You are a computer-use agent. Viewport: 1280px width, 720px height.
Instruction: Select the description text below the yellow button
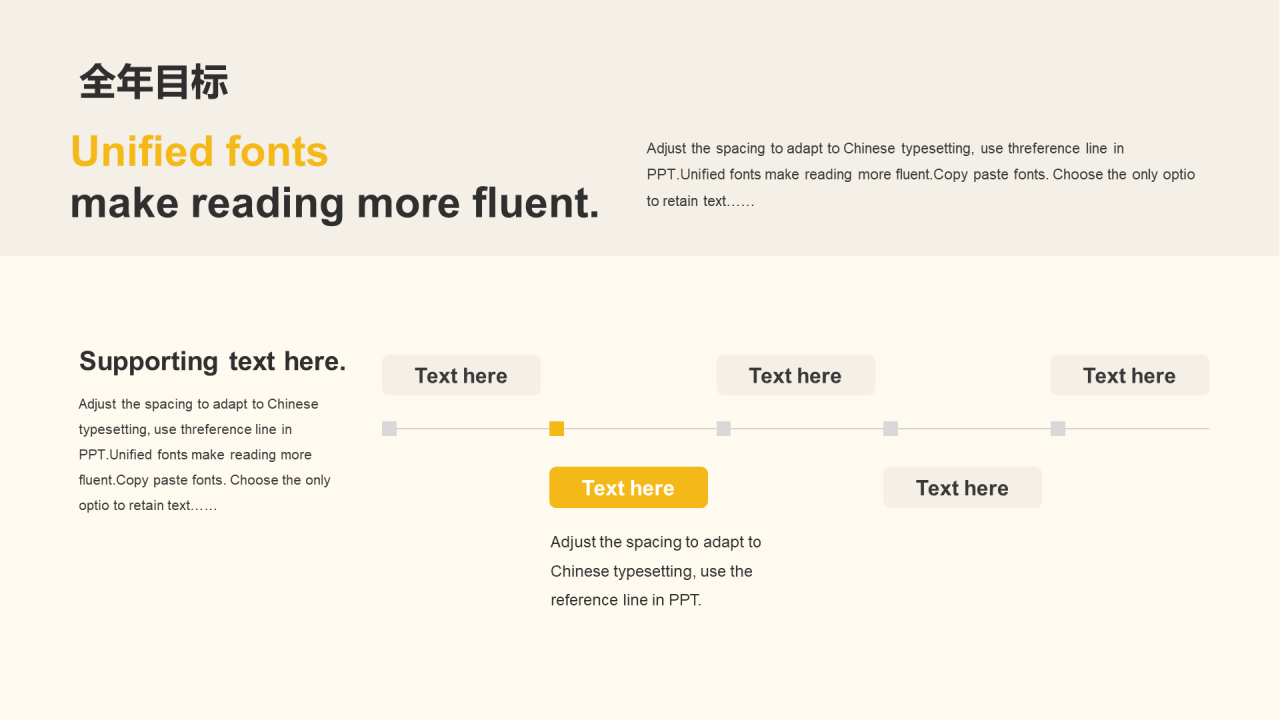click(x=656, y=571)
